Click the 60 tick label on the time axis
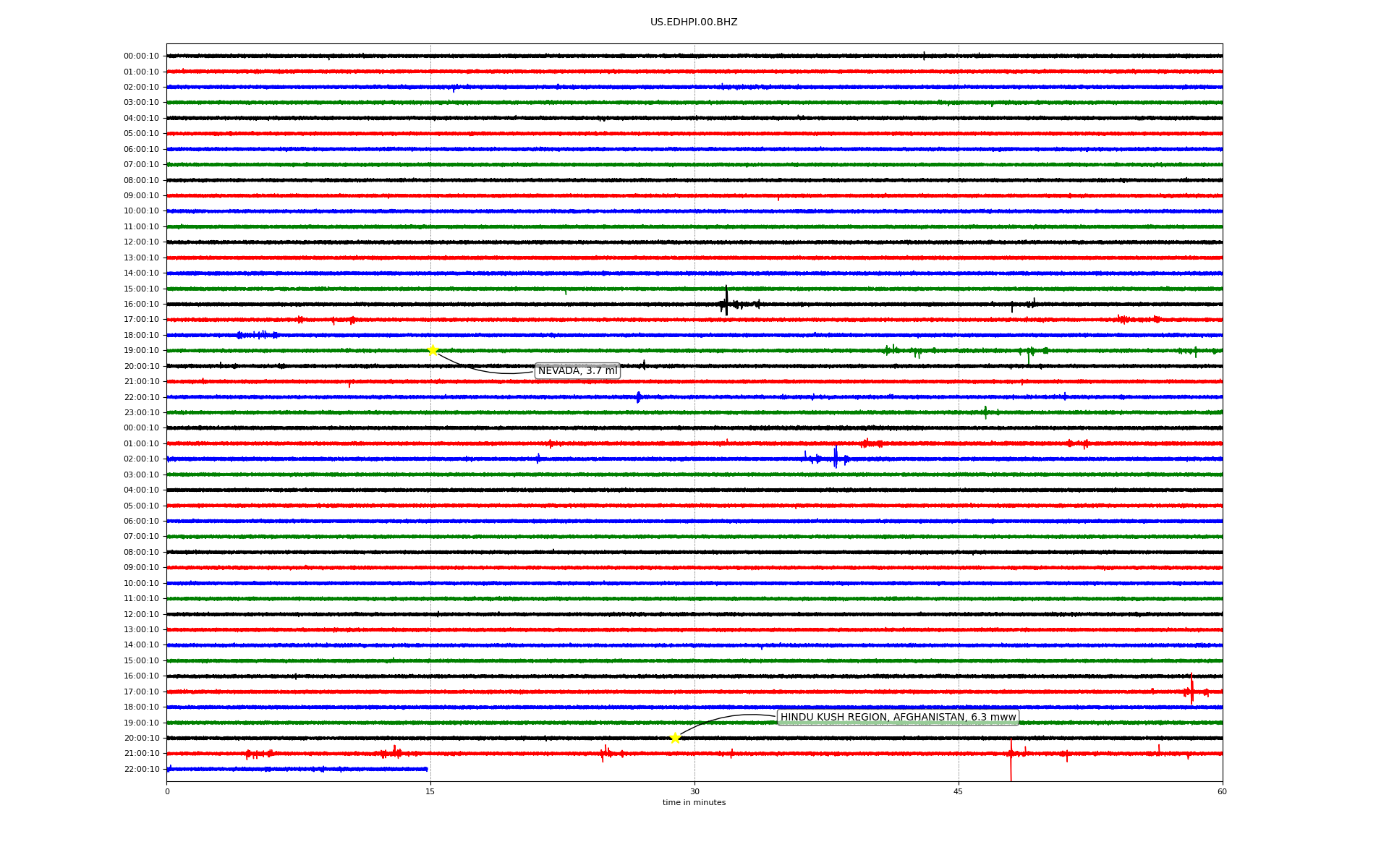Viewport: 1389px width, 868px height. (1222, 791)
